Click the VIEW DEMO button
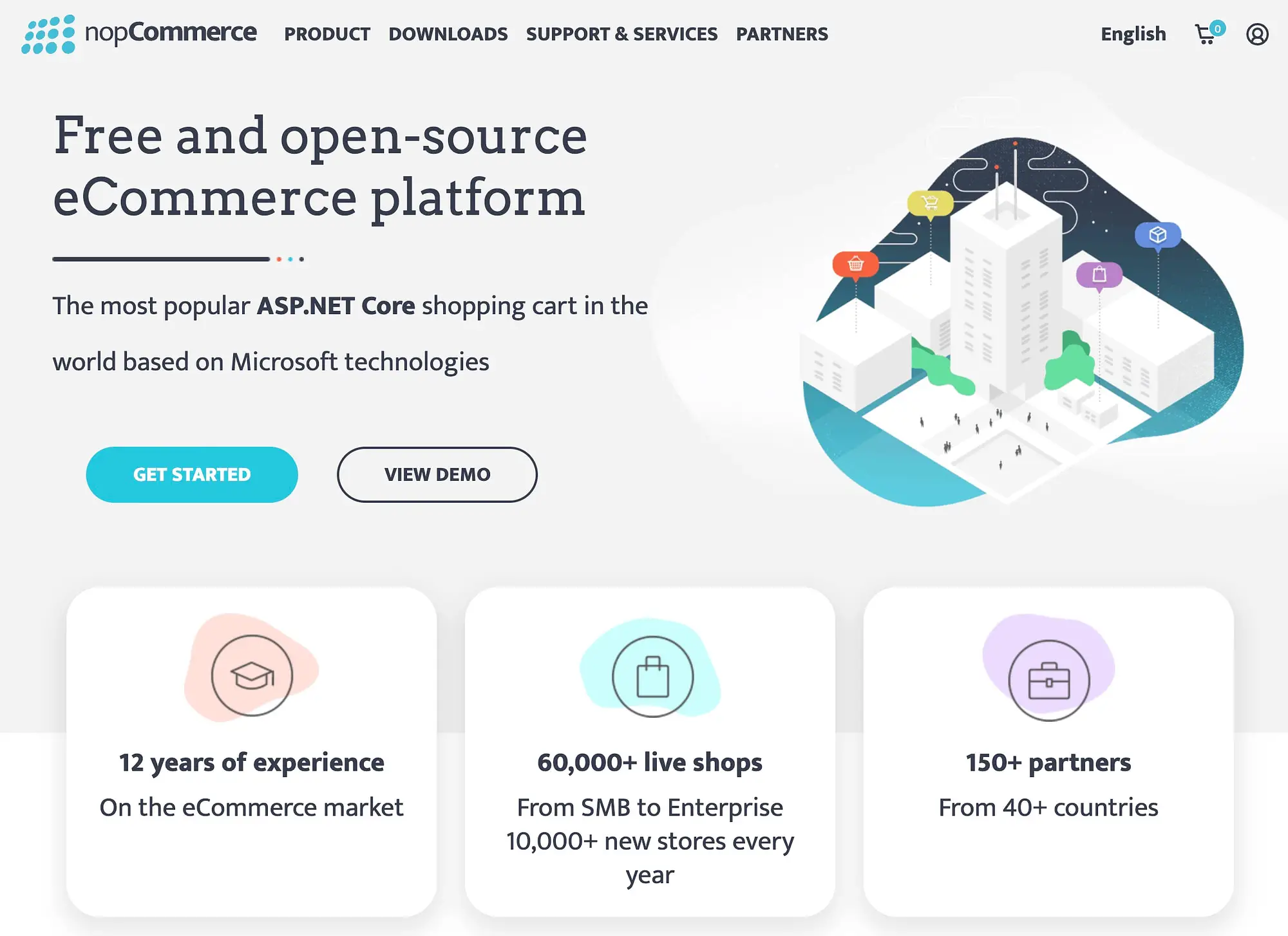The image size is (1288, 936). pyautogui.click(x=437, y=475)
